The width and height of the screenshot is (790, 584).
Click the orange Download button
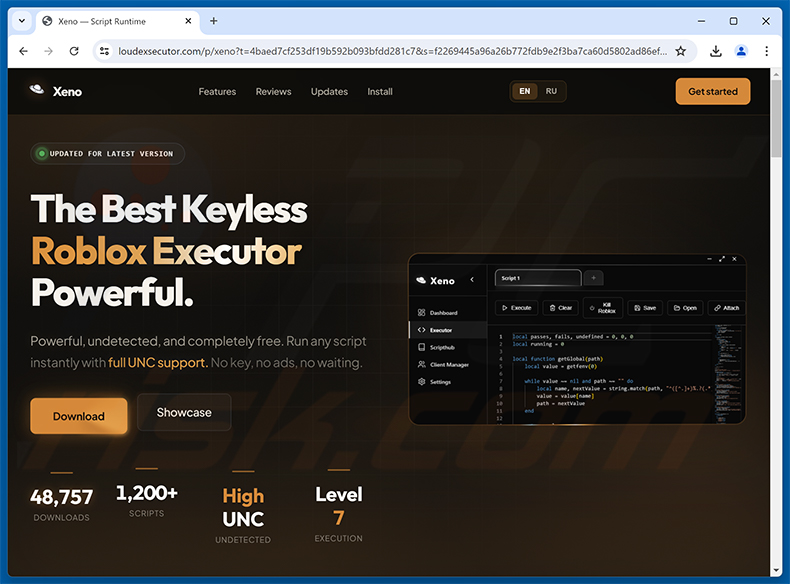click(79, 416)
